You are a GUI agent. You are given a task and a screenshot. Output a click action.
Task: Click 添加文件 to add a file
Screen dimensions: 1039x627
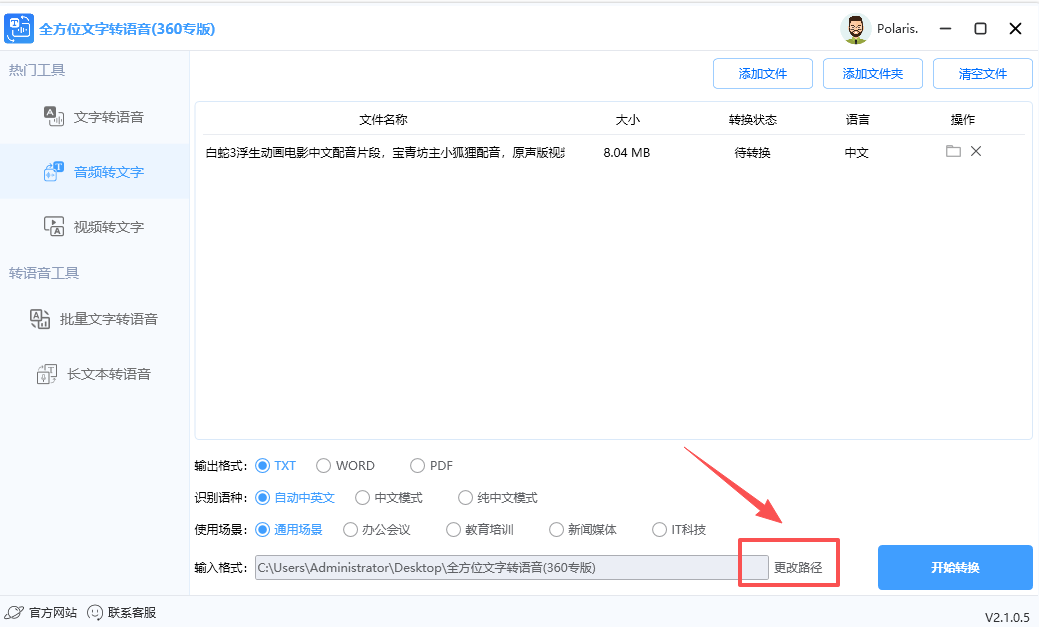763,73
